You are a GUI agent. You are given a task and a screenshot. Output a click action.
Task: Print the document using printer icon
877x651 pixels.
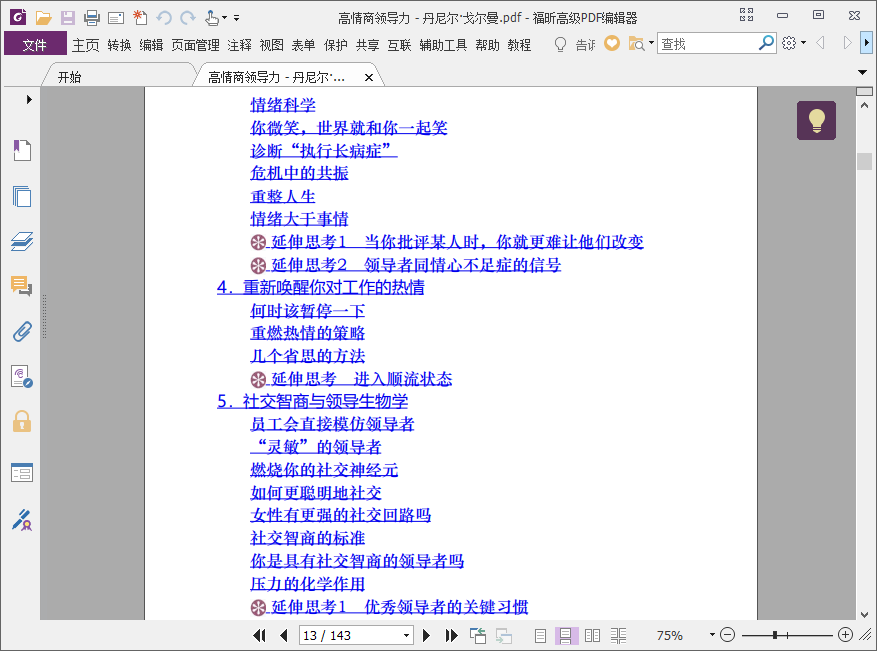tap(92, 18)
